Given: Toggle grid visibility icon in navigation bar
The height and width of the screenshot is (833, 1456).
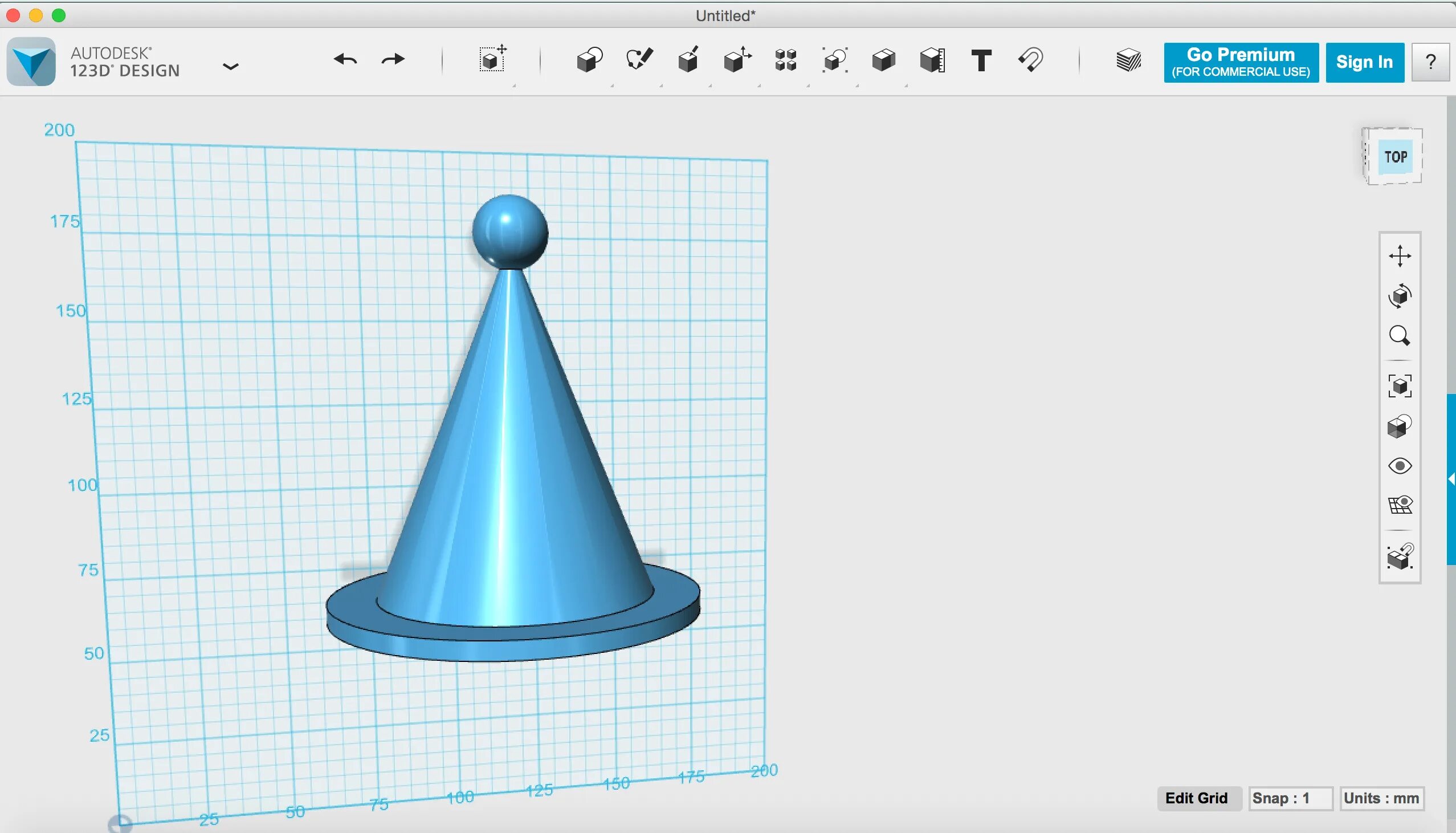Looking at the screenshot, I should pyautogui.click(x=1400, y=505).
